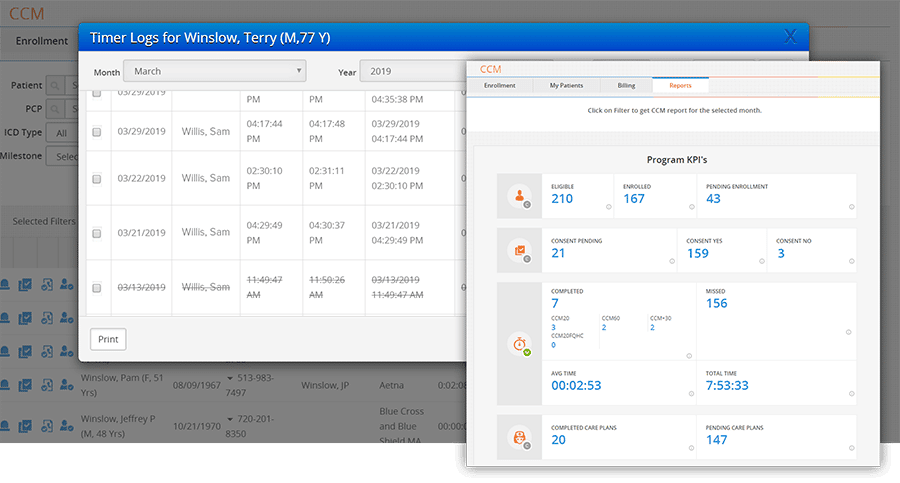Open the Milestone dropdown
The image size is (900, 483).
(x=62, y=156)
